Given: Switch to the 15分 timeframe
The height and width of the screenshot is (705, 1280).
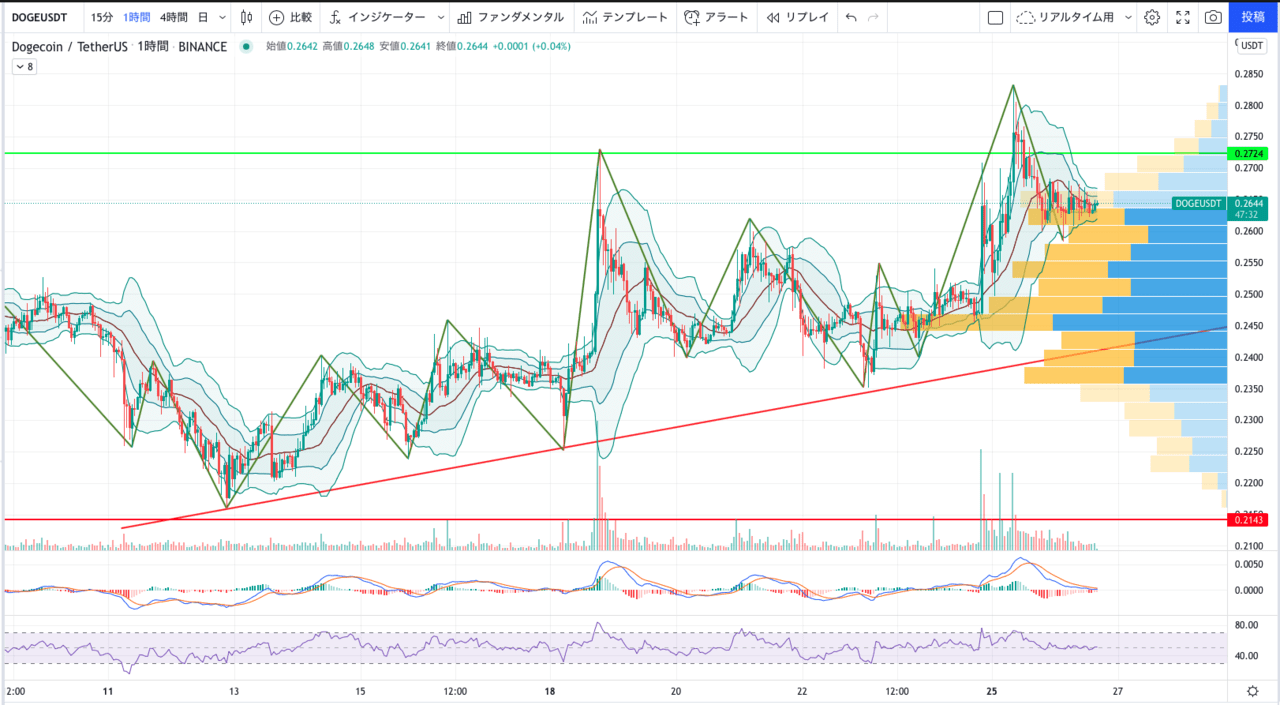Looking at the screenshot, I should pyautogui.click(x=101, y=17).
